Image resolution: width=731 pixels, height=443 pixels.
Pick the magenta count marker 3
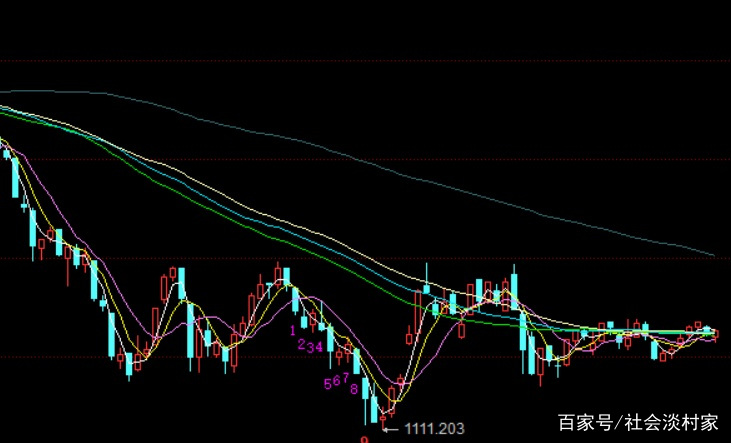click(310, 347)
